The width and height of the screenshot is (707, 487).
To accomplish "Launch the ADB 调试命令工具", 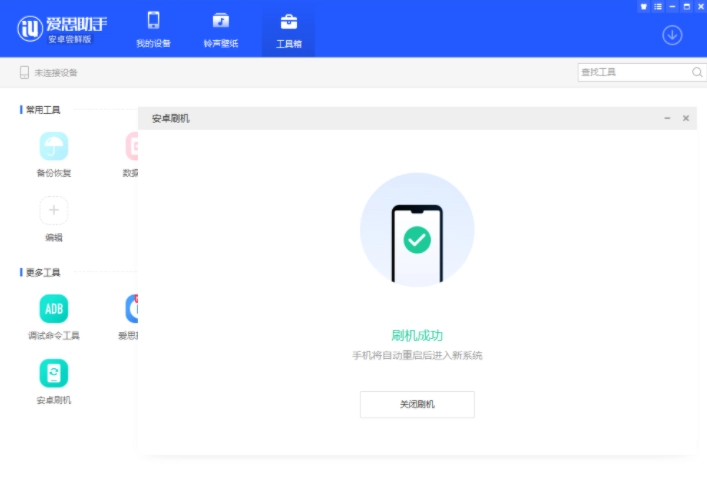I will click(54, 309).
